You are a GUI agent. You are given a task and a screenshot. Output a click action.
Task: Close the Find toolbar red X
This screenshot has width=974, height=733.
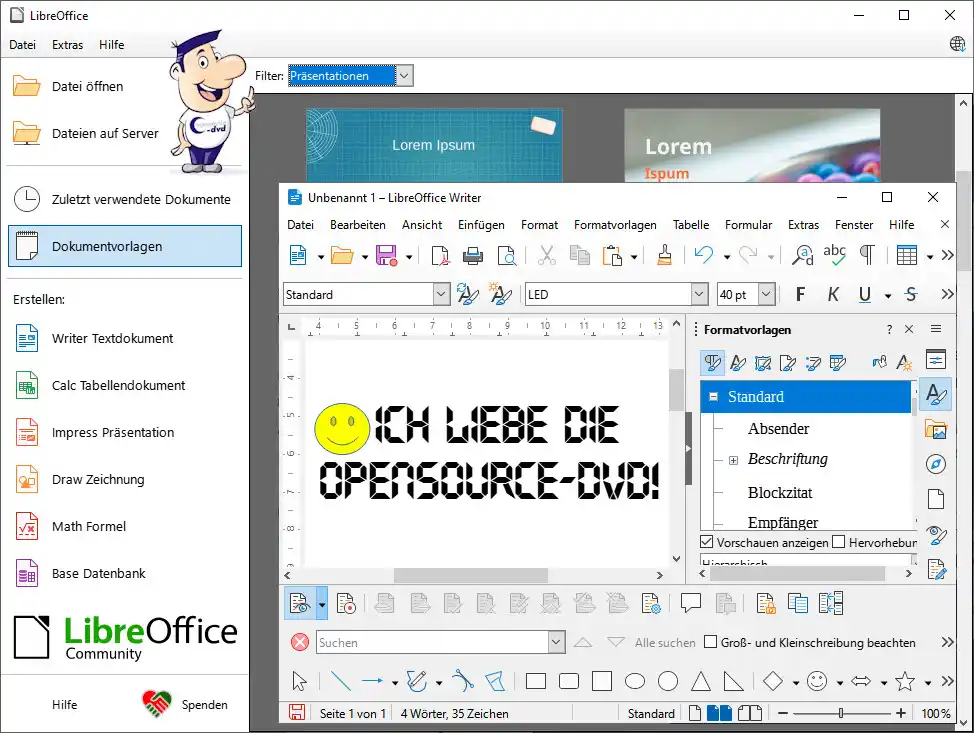pyautogui.click(x=299, y=642)
